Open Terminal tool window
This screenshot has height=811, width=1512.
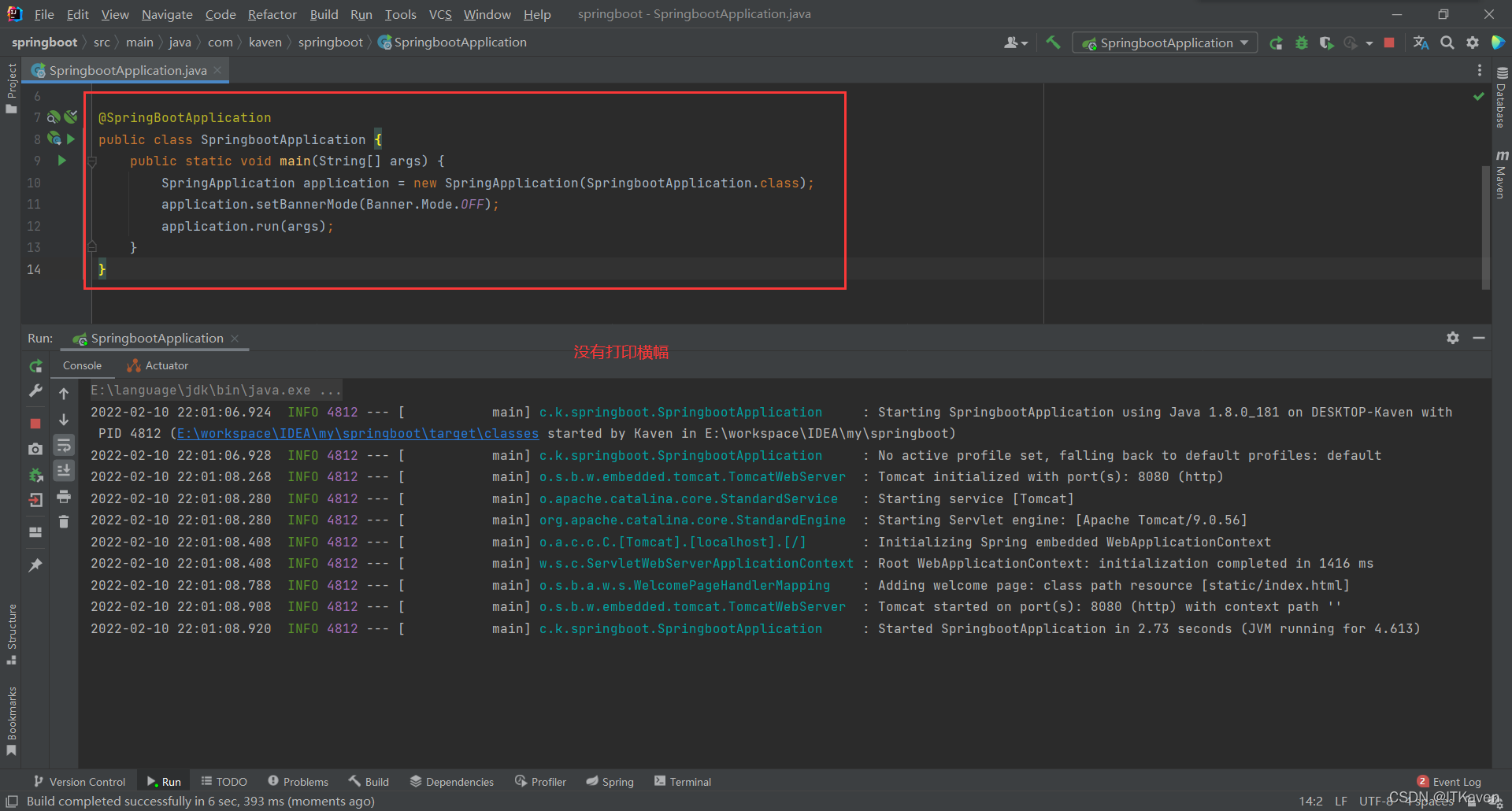coord(683,782)
